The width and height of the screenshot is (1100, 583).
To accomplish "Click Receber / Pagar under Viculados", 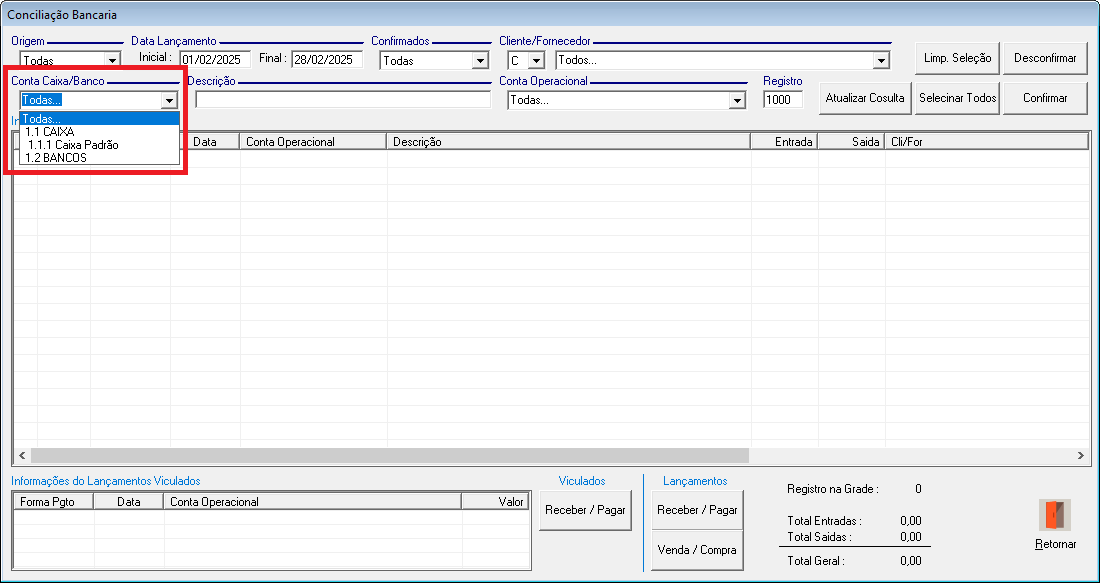I will pos(585,510).
